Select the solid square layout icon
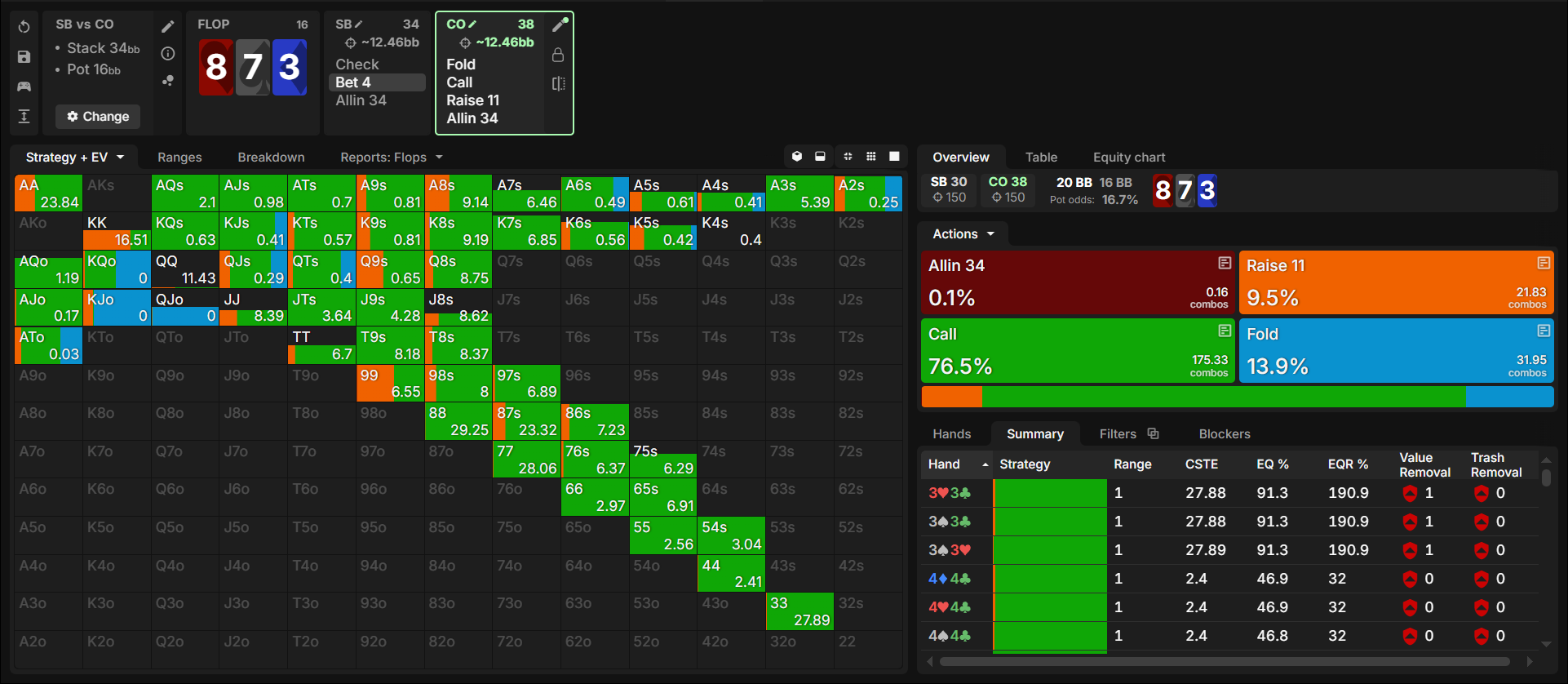The image size is (1568, 684). pyautogui.click(x=894, y=157)
